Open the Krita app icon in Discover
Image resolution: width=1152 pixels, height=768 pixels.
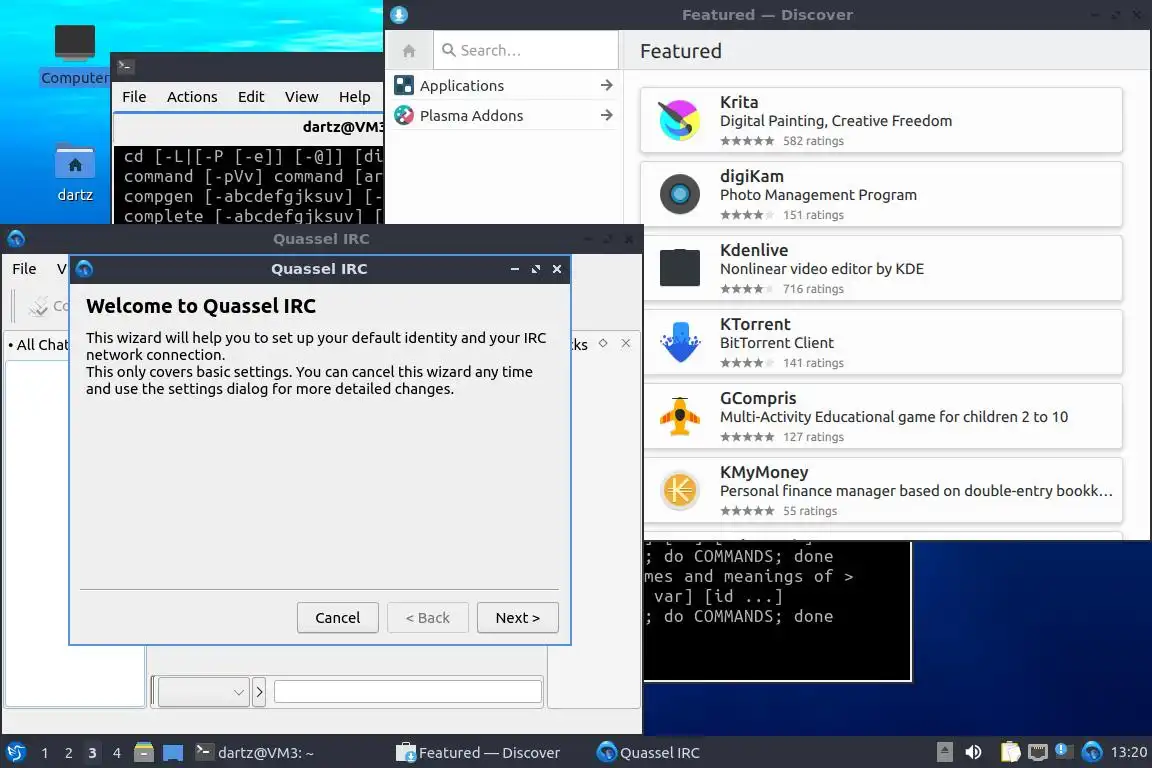pyautogui.click(x=680, y=120)
